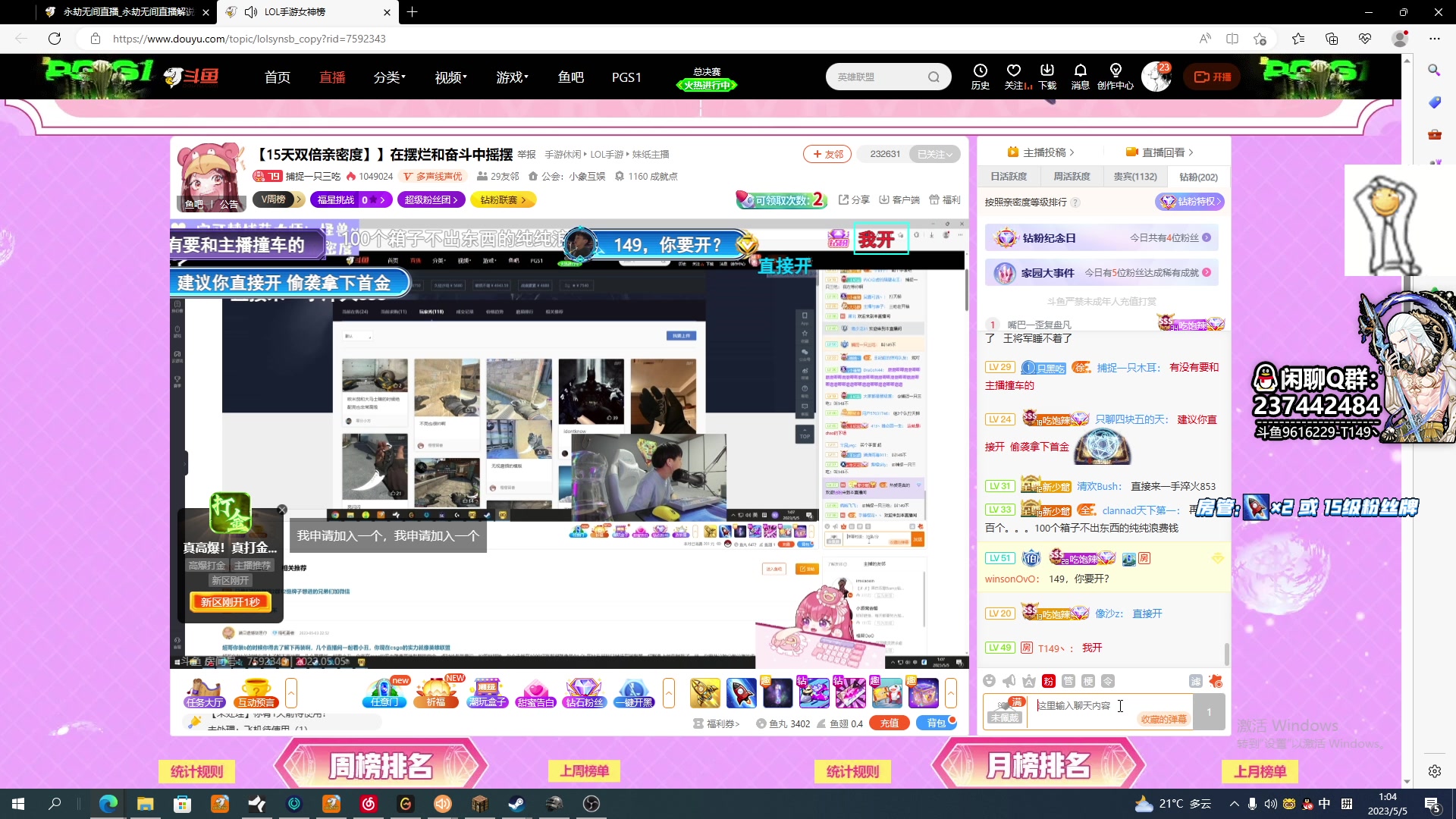The width and height of the screenshot is (1456, 819).
Task: Open the 历史 history clock icon
Action: click(980, 76)
